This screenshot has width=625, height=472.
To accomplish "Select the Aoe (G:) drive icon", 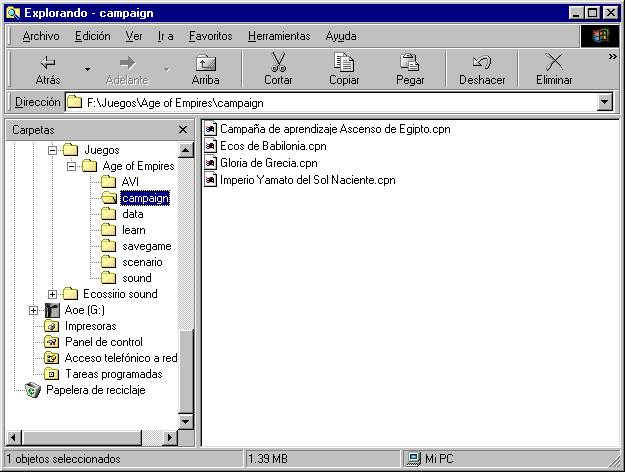I will pyautogui.click(x=52, y=310).
